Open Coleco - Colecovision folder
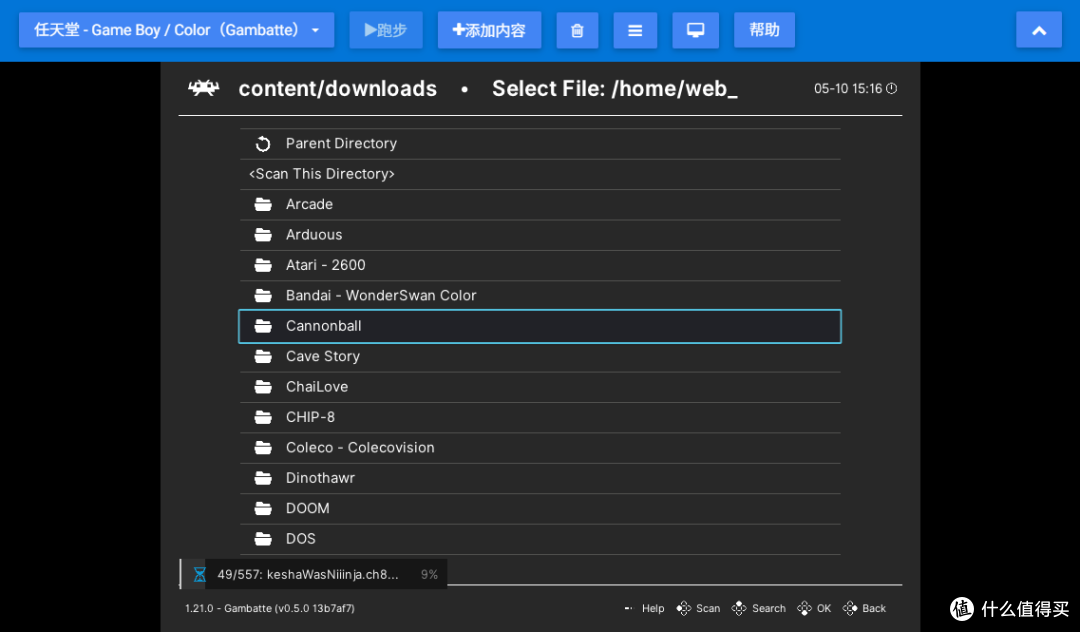This screenshot has height=632, width=1080. coord(540,447)
